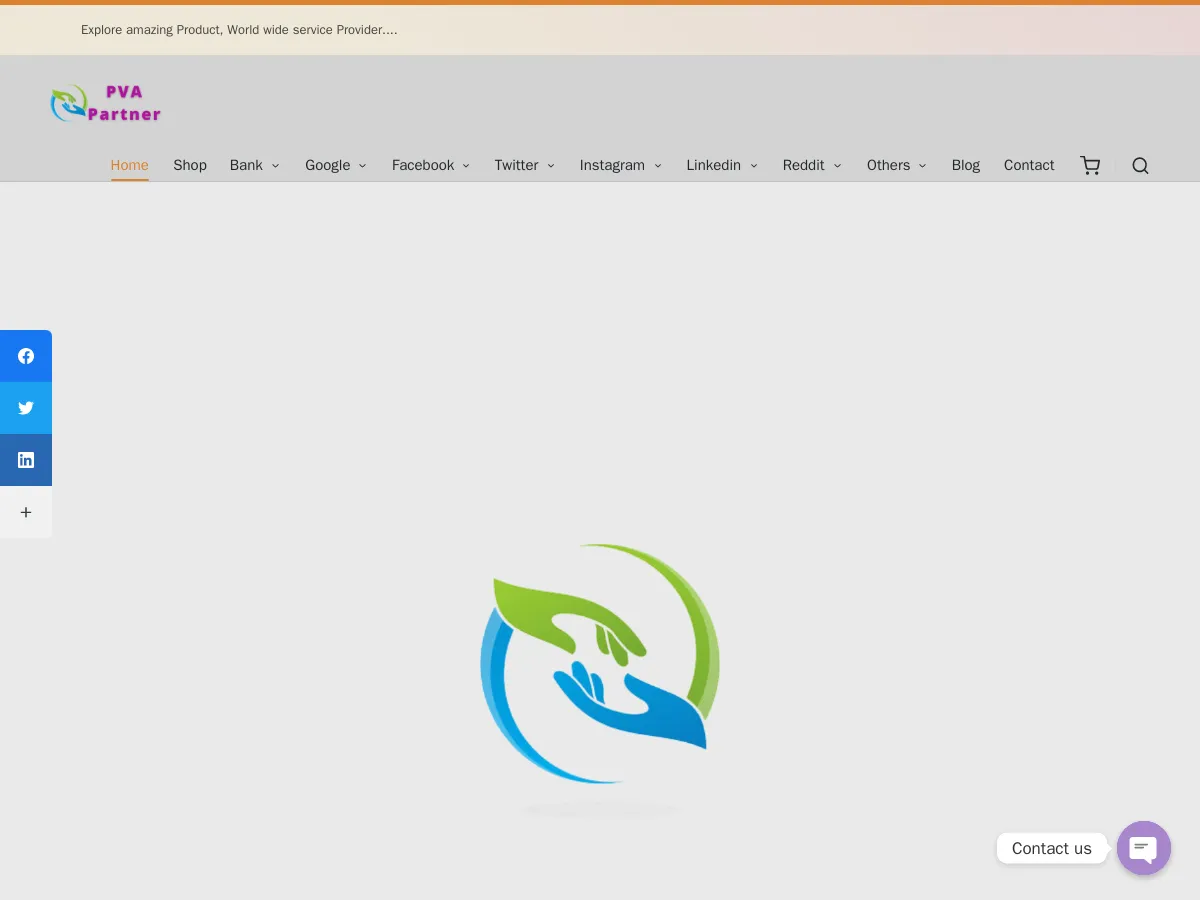
Task: Click the large center hands logo image
Action: [x=600, y=664]
